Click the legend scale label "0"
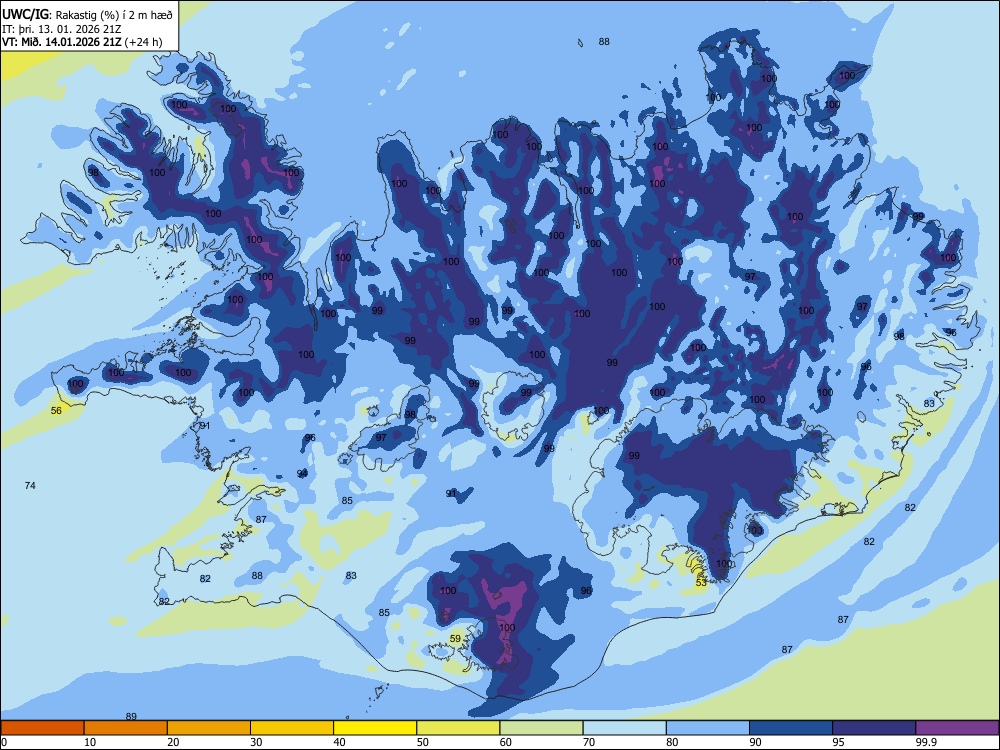Viewport: 1000px width, 750px height. pos(4,742)
